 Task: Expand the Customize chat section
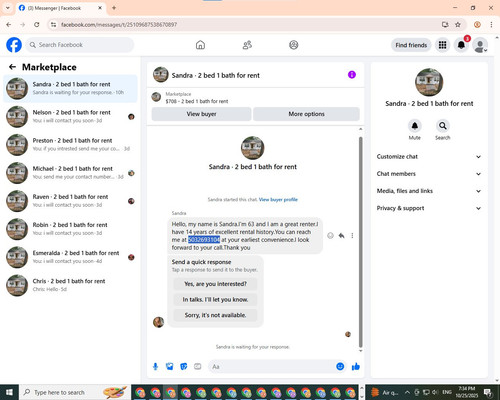pyautogui.click(x=429, y=157)
